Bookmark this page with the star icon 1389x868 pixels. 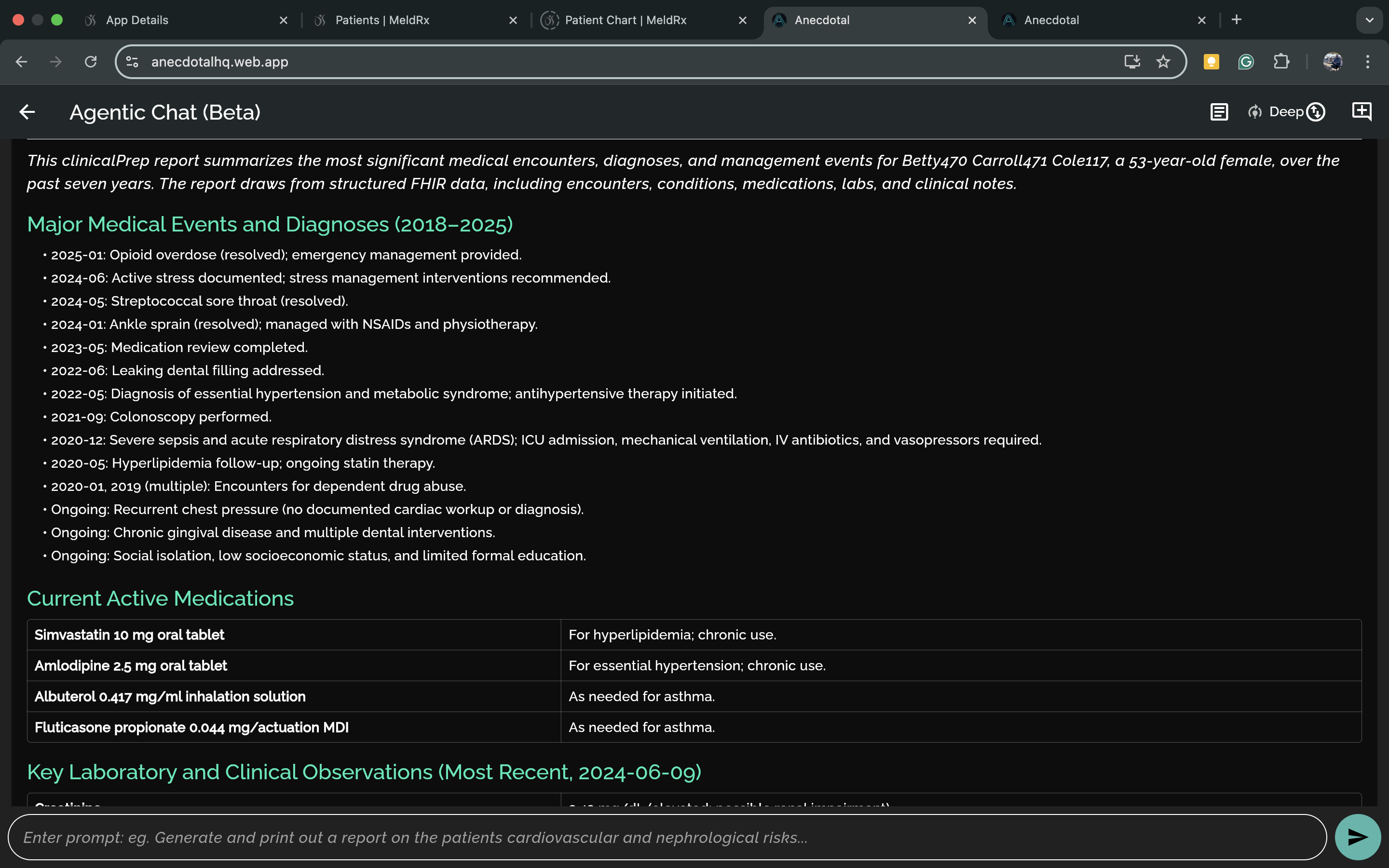(x=1163, y=61)
